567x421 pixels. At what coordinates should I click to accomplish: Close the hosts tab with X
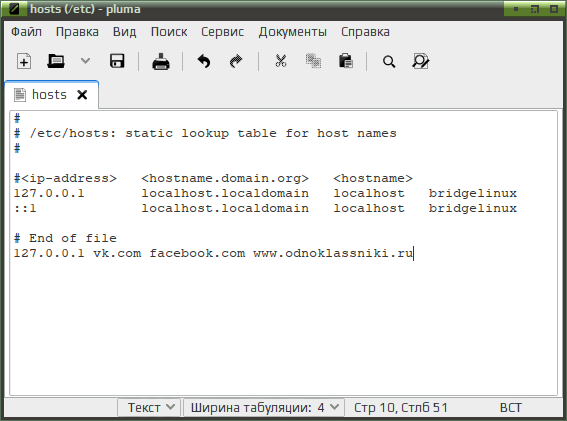click(x=82, y=95)
